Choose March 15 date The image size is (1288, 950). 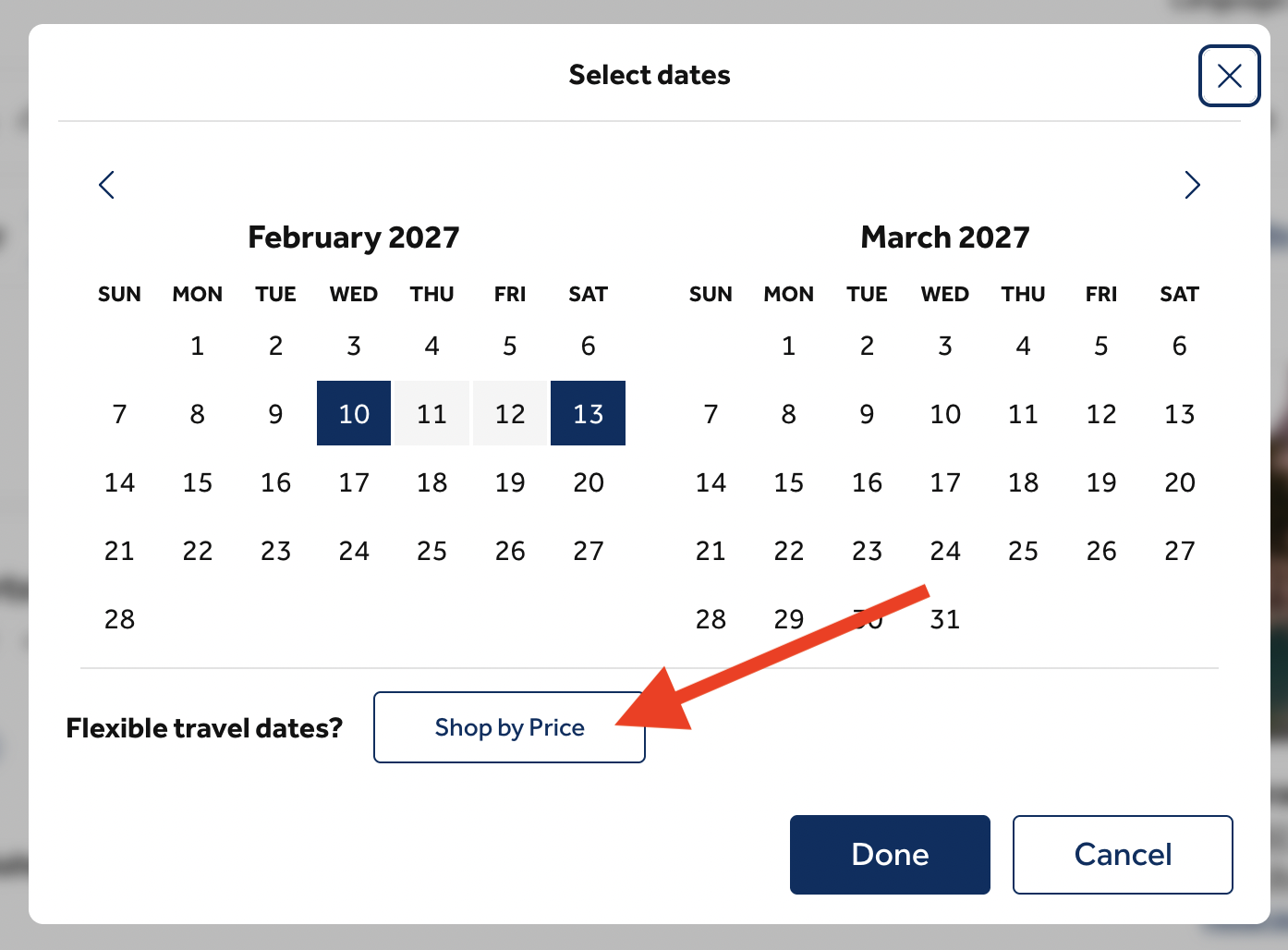[788, 482]
